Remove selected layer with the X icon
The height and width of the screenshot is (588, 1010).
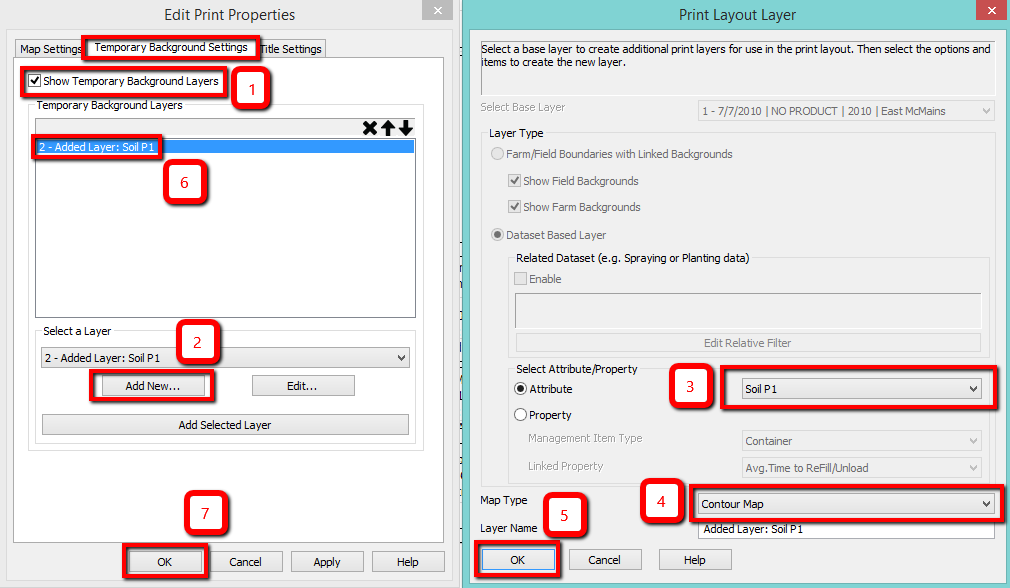click(370, 128)
